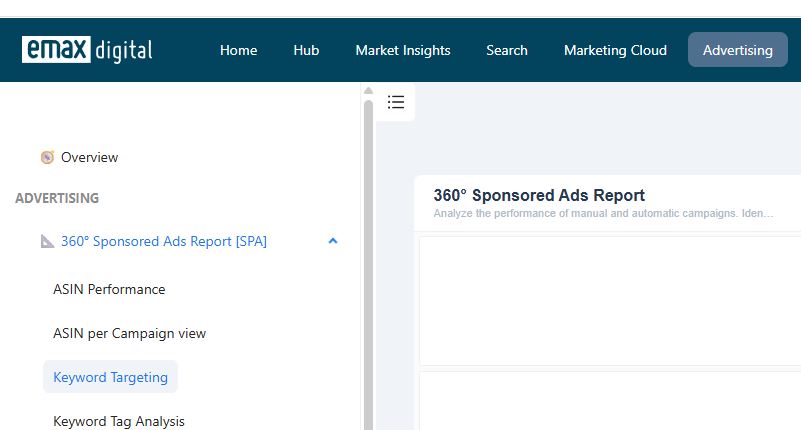This screenshot has height=430, width=801.
Task: Select the Advertising tab
Action: pos(738,50)
